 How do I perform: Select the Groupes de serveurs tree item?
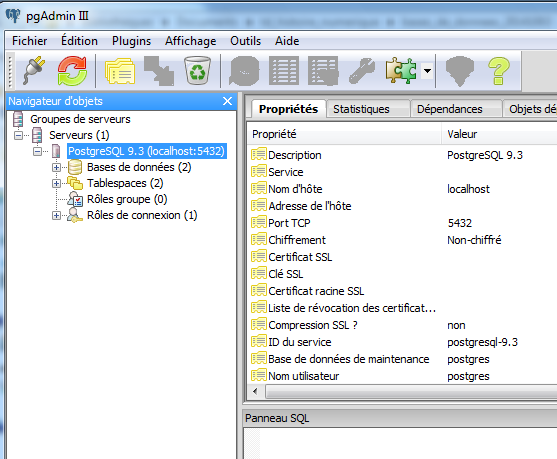tap(80, 119)
